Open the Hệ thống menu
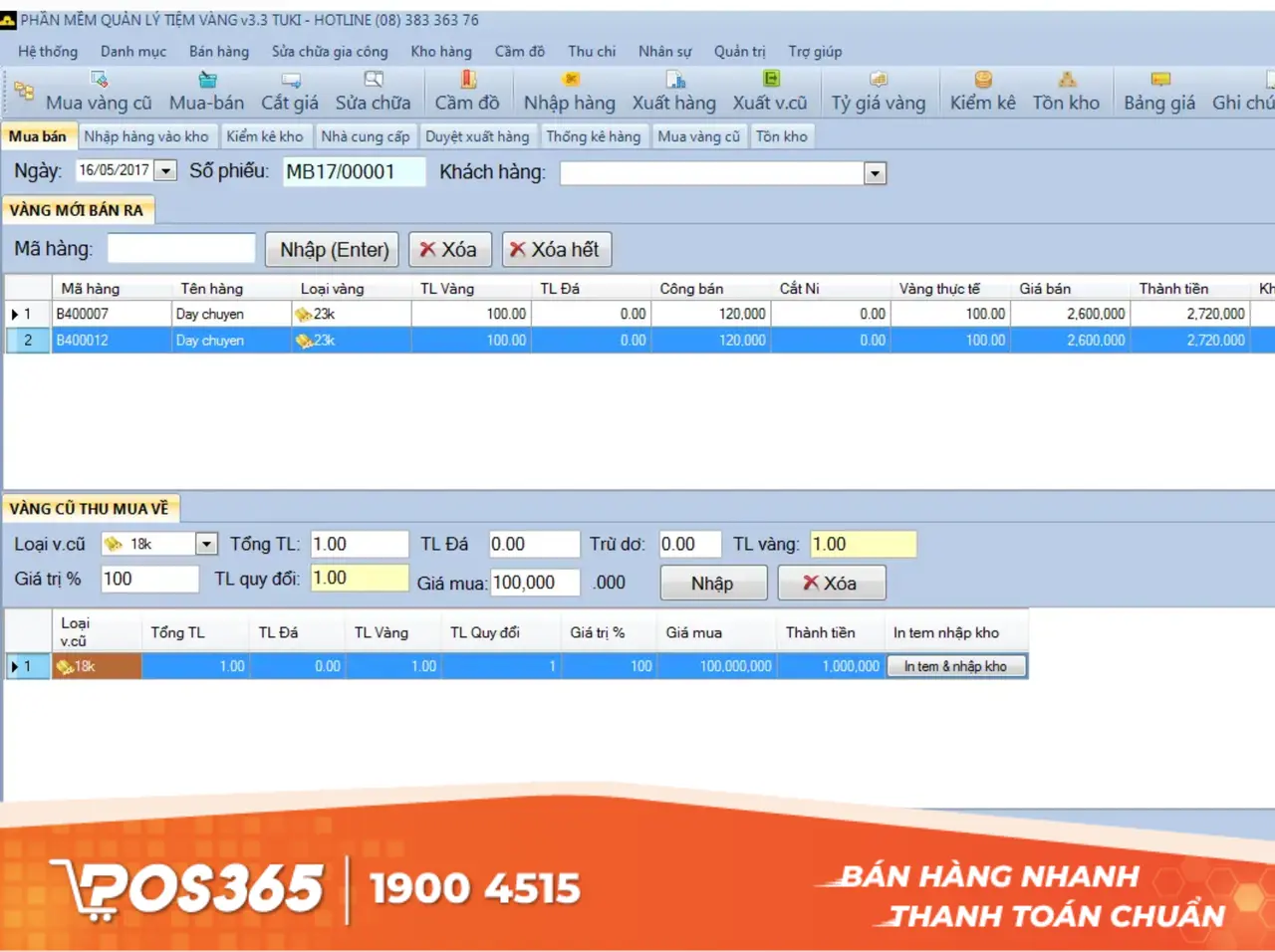This screenshot has height=952, width=1275. point(48,52)
